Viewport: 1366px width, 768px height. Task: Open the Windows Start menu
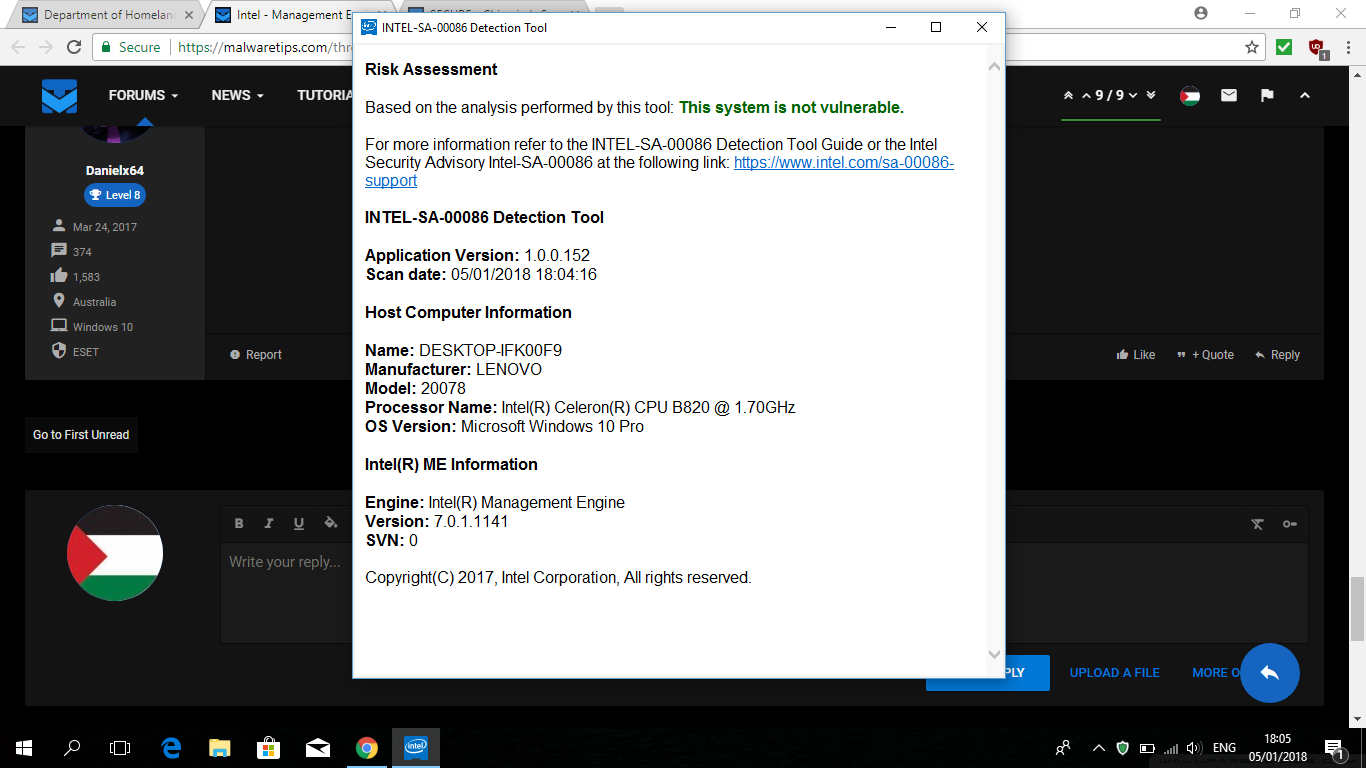(24, 748)
